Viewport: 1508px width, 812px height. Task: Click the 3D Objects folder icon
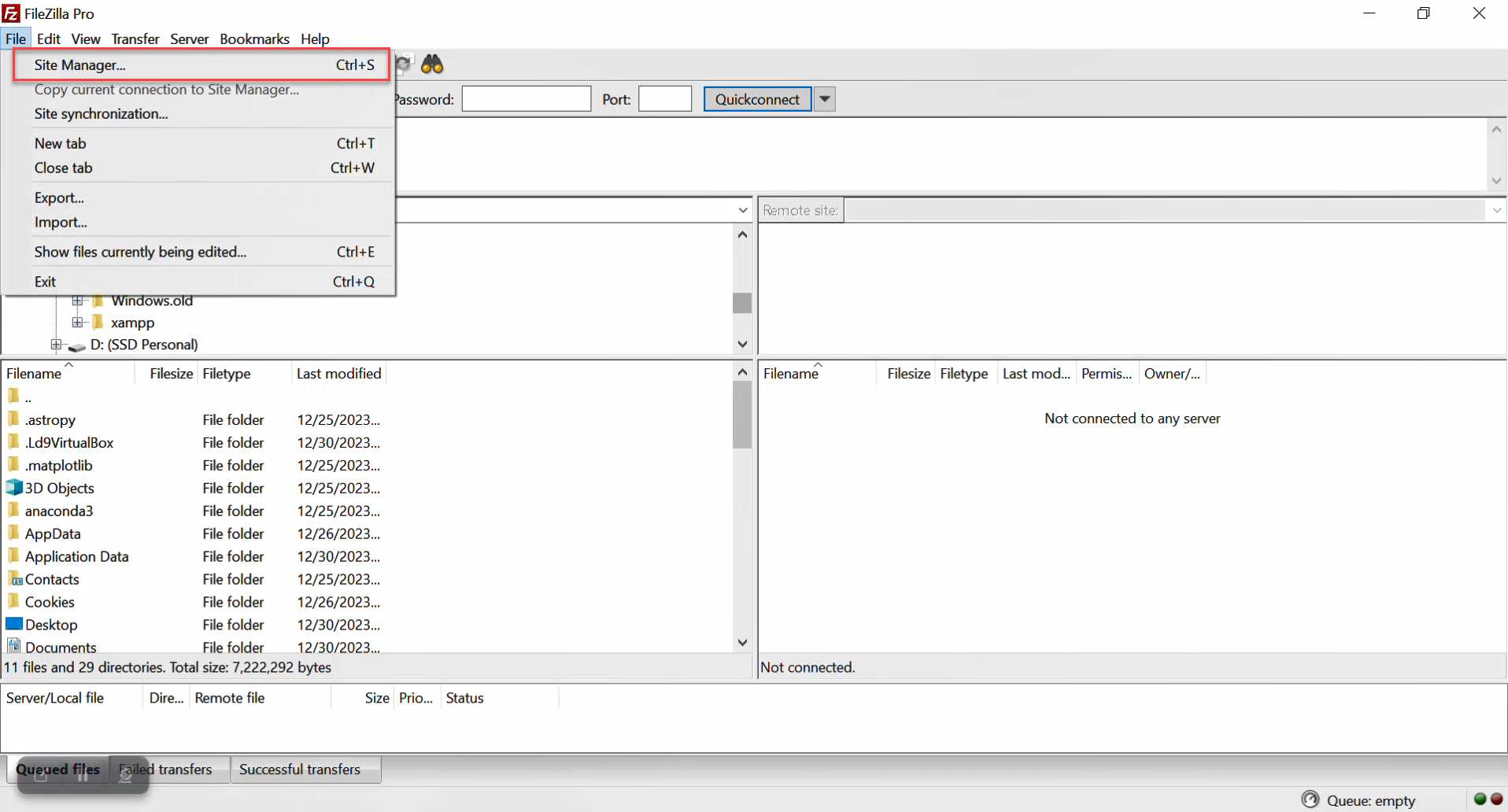tap(14, 488)
